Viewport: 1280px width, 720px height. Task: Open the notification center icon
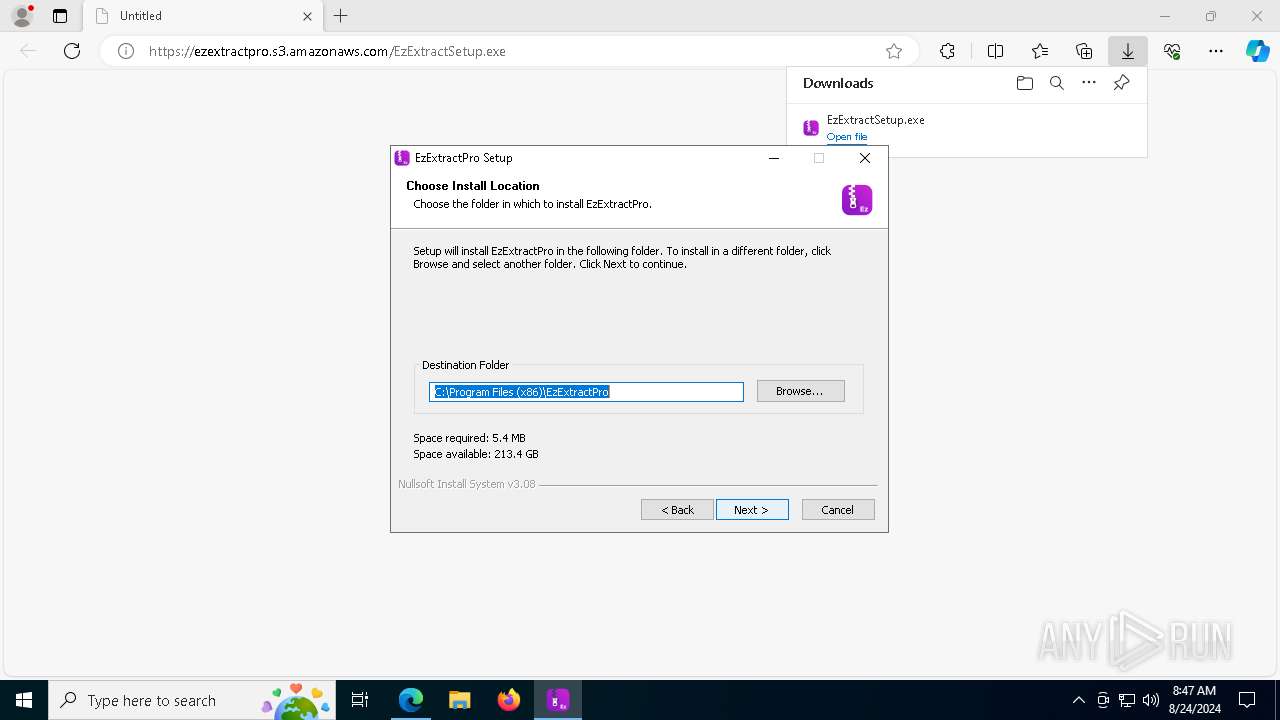pos(1247,701)
